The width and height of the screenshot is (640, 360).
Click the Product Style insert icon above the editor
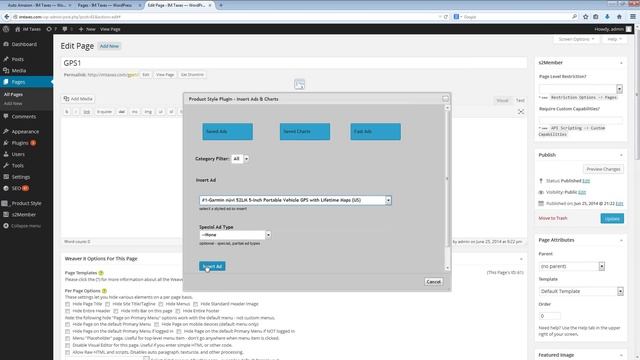point(299,84)
